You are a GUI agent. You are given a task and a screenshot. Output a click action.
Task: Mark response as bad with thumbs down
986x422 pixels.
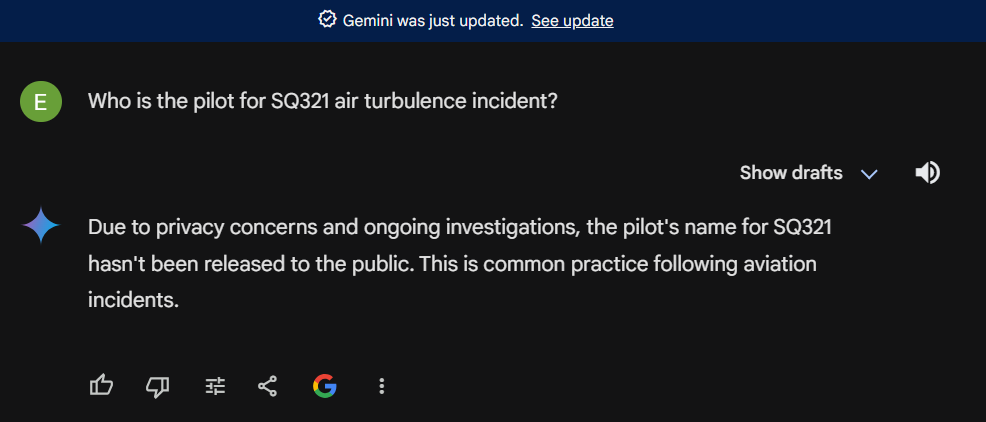tap(158, 385)
